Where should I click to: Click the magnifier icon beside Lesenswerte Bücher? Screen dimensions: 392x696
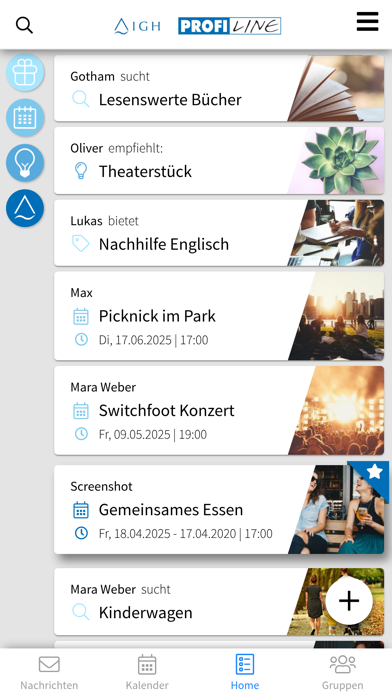coord(81,99)
